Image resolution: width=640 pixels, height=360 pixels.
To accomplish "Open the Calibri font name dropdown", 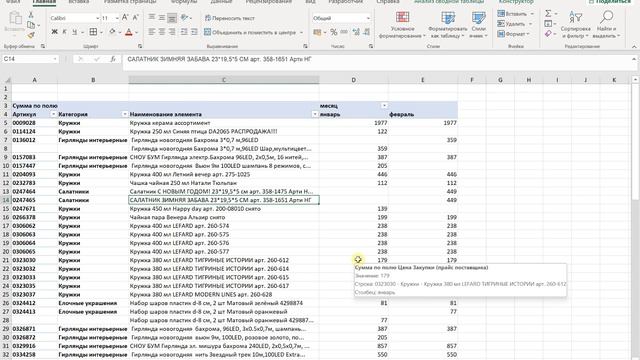I will tap(98, 18).
